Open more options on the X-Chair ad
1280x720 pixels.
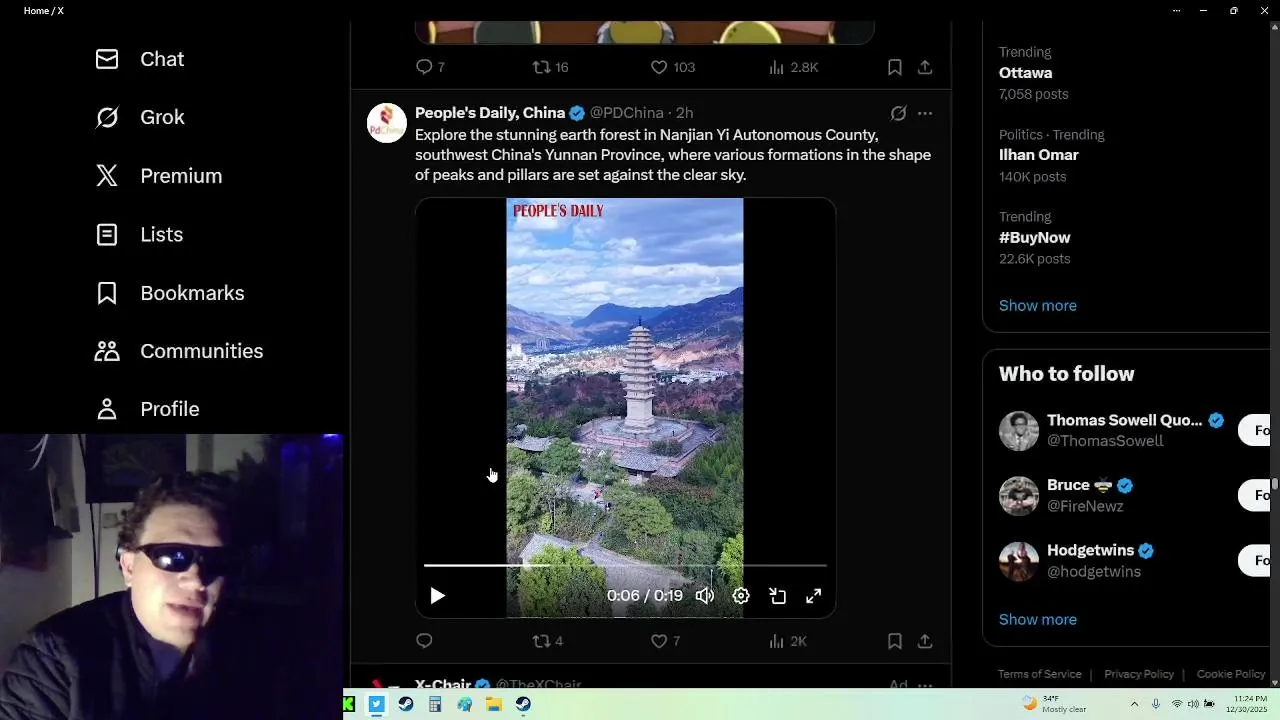point(925,685)
